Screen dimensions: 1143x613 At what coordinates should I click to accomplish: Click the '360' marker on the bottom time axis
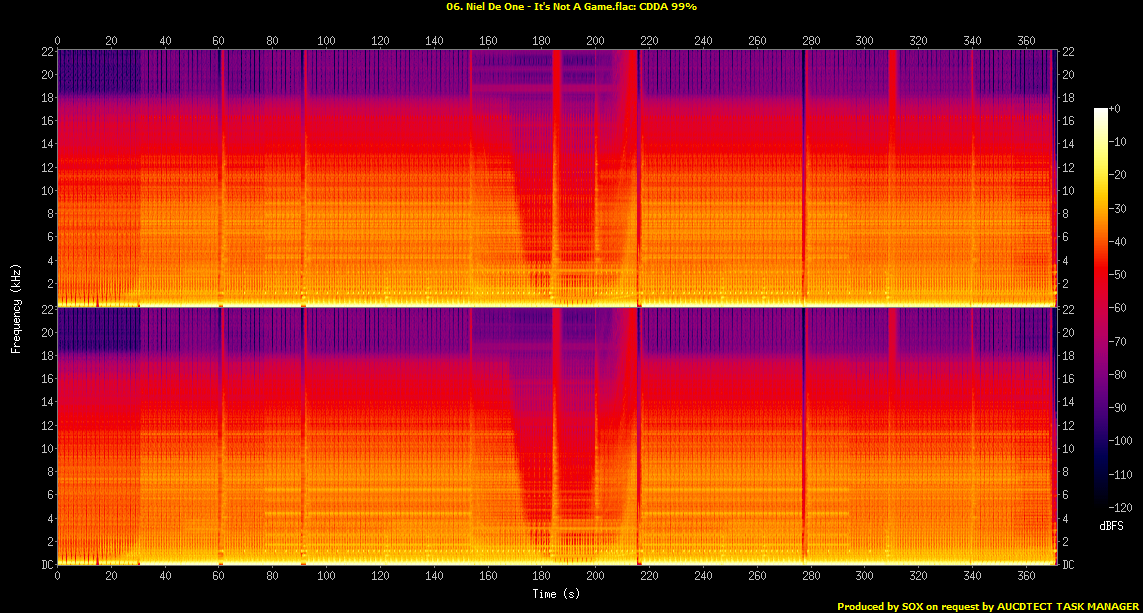[1025, 575]
